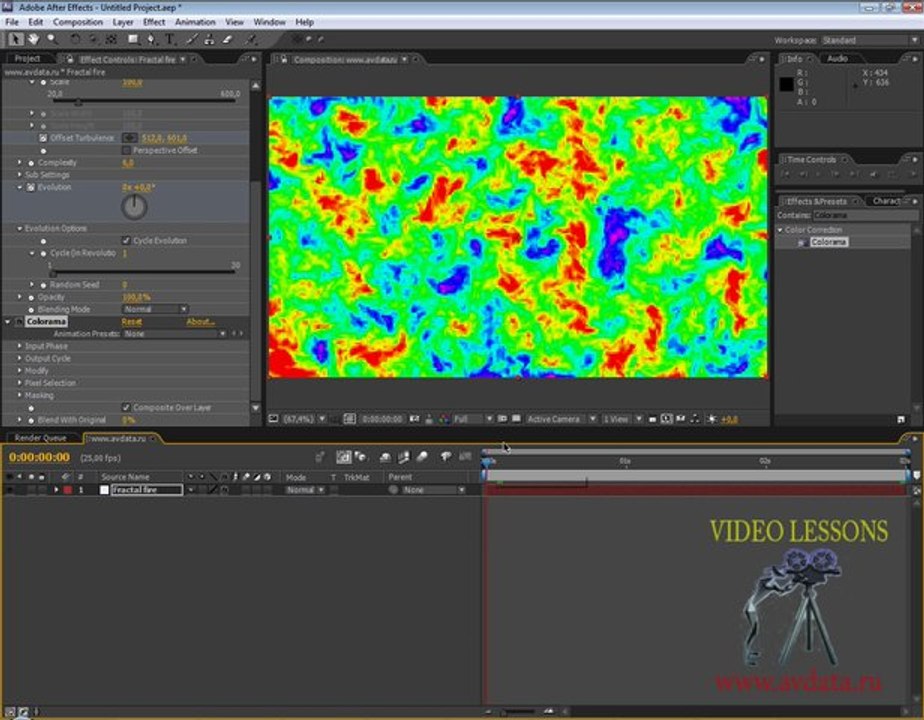Screen dimensions: 924x720
Task: Select the Brush tool
Action: (192, 39)
